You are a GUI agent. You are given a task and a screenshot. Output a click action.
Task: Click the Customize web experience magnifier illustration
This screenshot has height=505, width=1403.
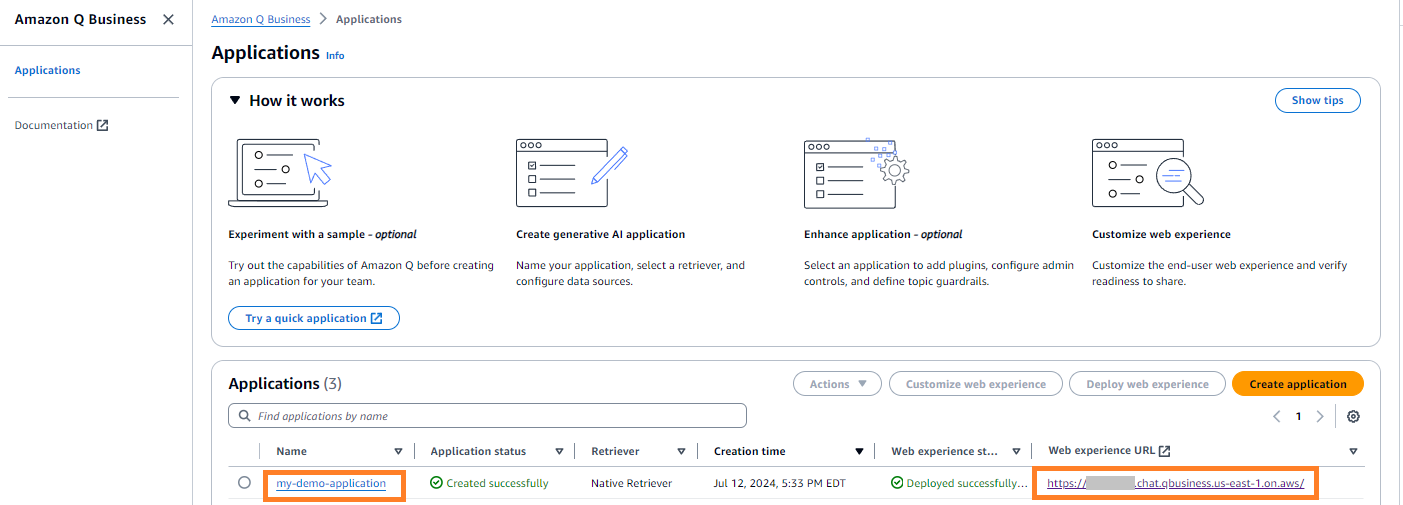pos(1147,172)
